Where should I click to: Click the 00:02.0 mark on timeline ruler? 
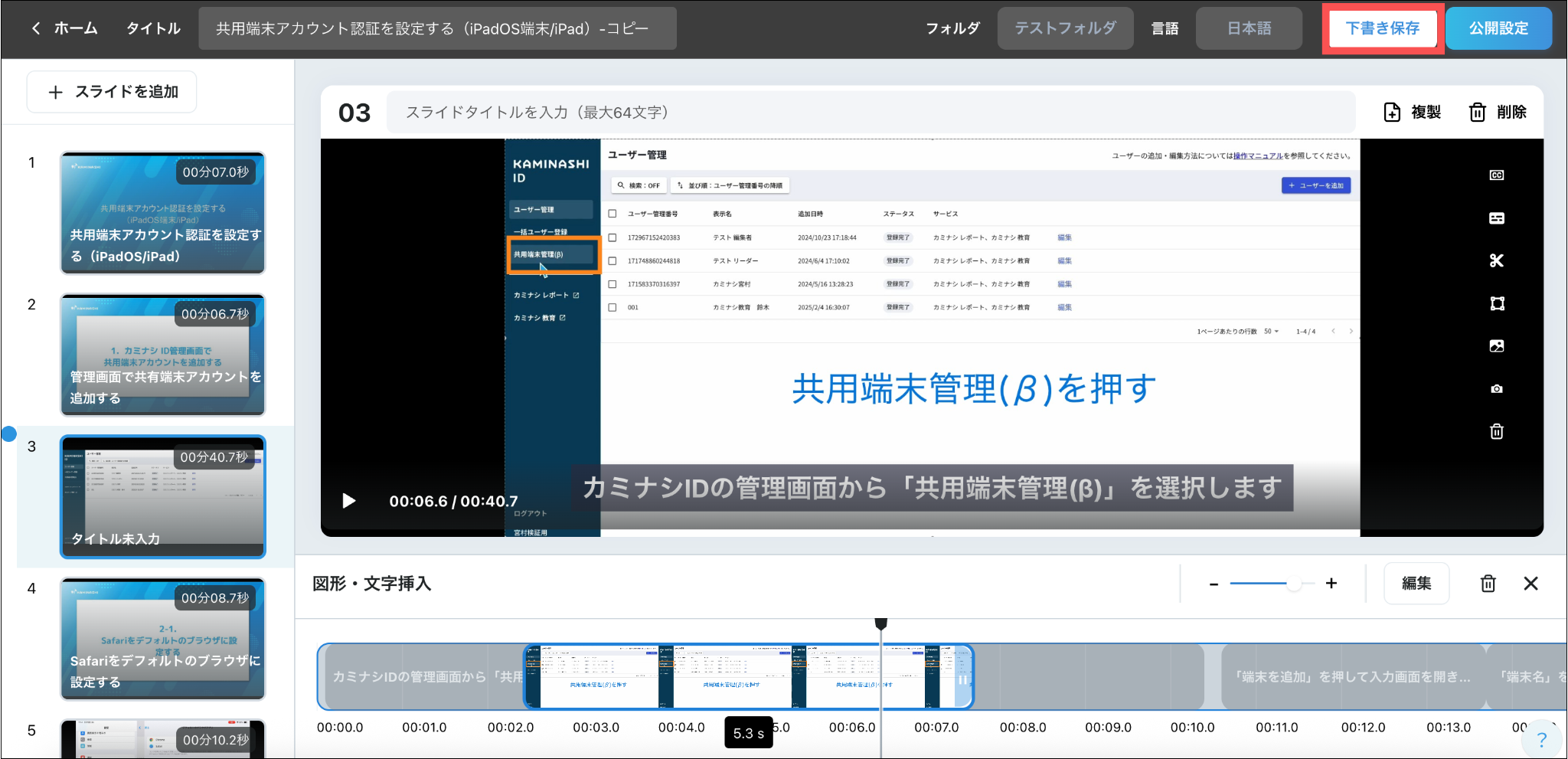(511, 727)
